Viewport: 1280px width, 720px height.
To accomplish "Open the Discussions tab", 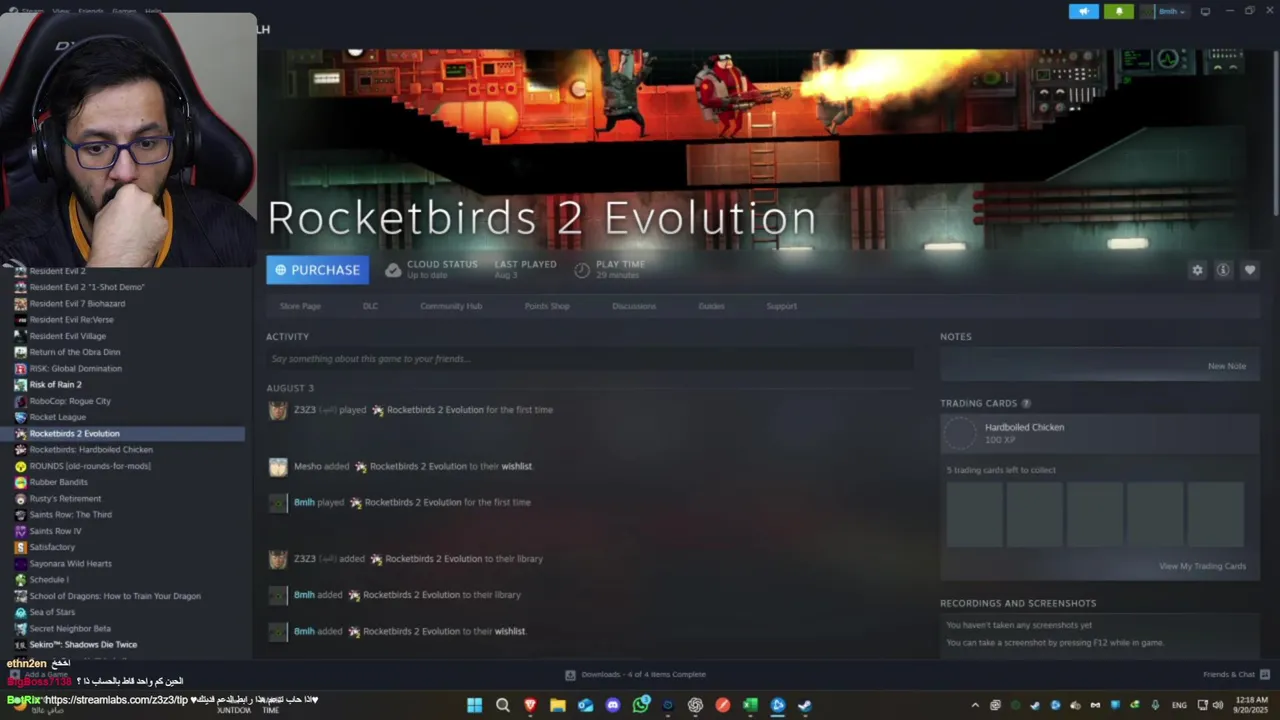I will click(634, 306).
